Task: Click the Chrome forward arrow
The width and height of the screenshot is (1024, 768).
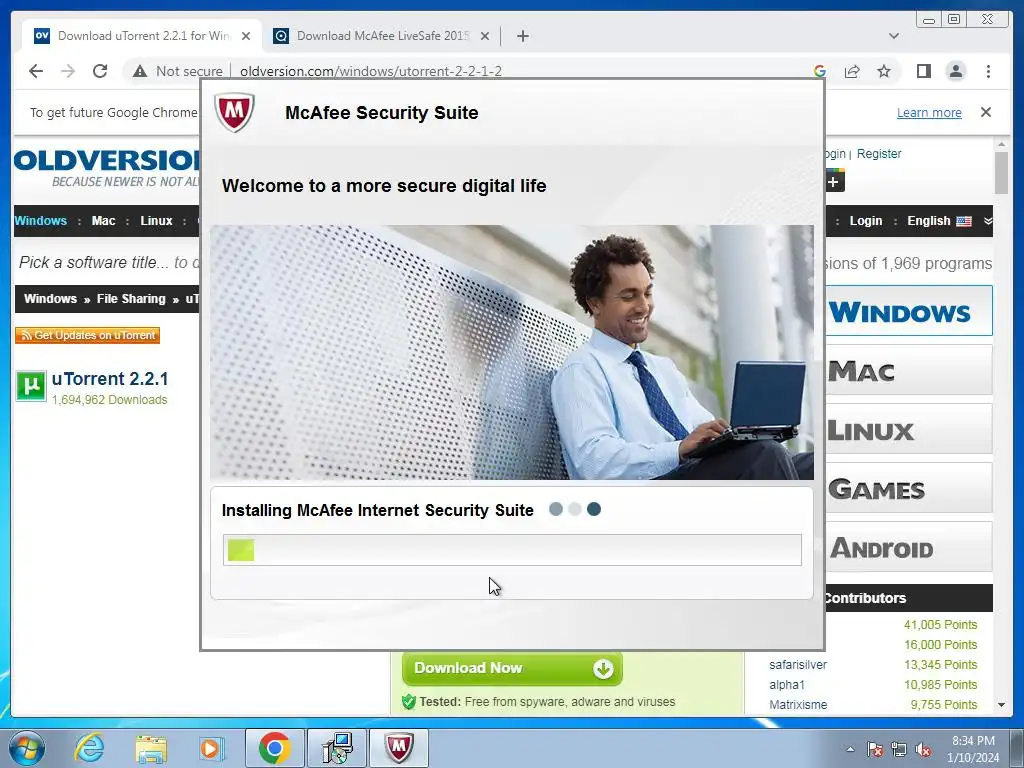Action: point(68,71)
